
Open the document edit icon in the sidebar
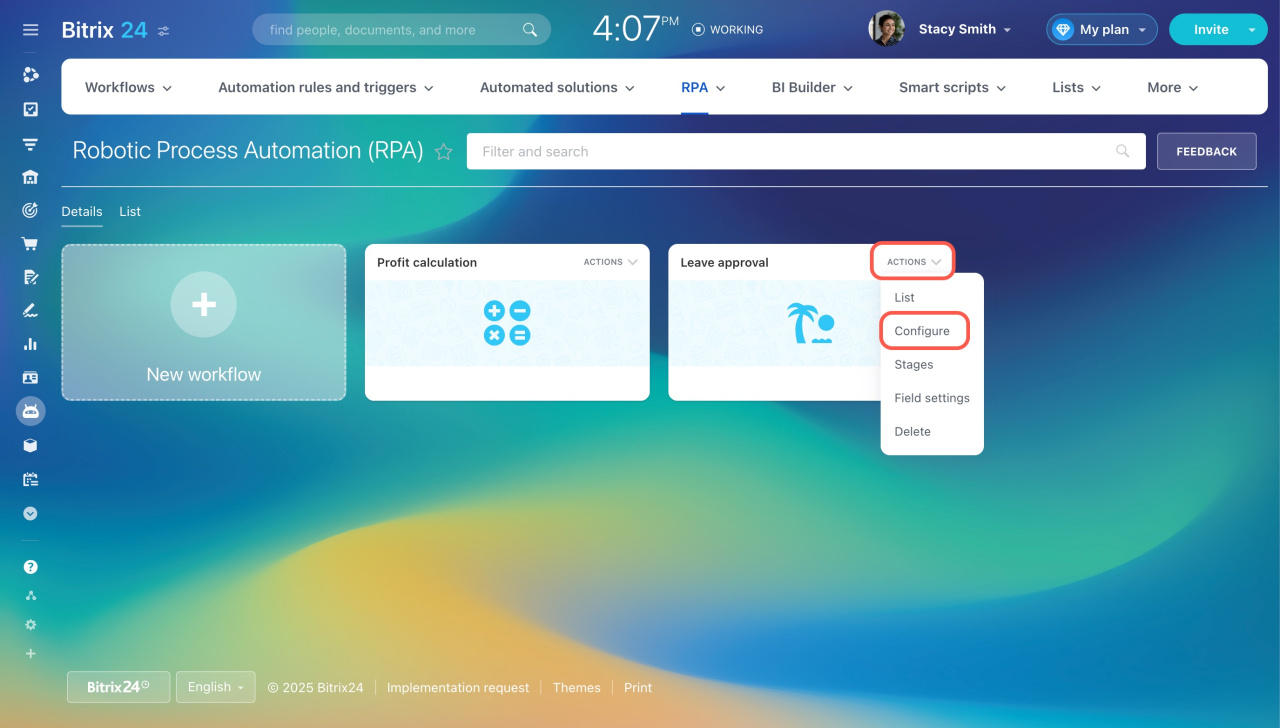[30, 277]
